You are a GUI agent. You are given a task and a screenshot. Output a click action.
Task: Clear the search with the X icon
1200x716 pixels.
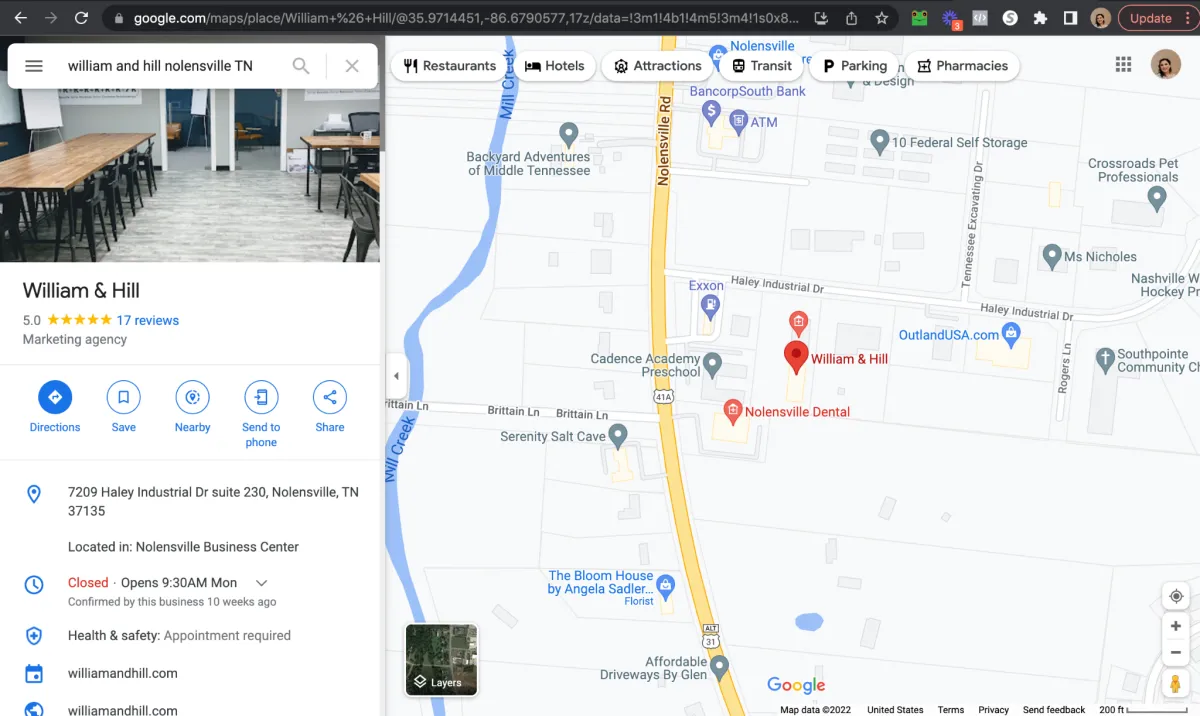point(352,66)
